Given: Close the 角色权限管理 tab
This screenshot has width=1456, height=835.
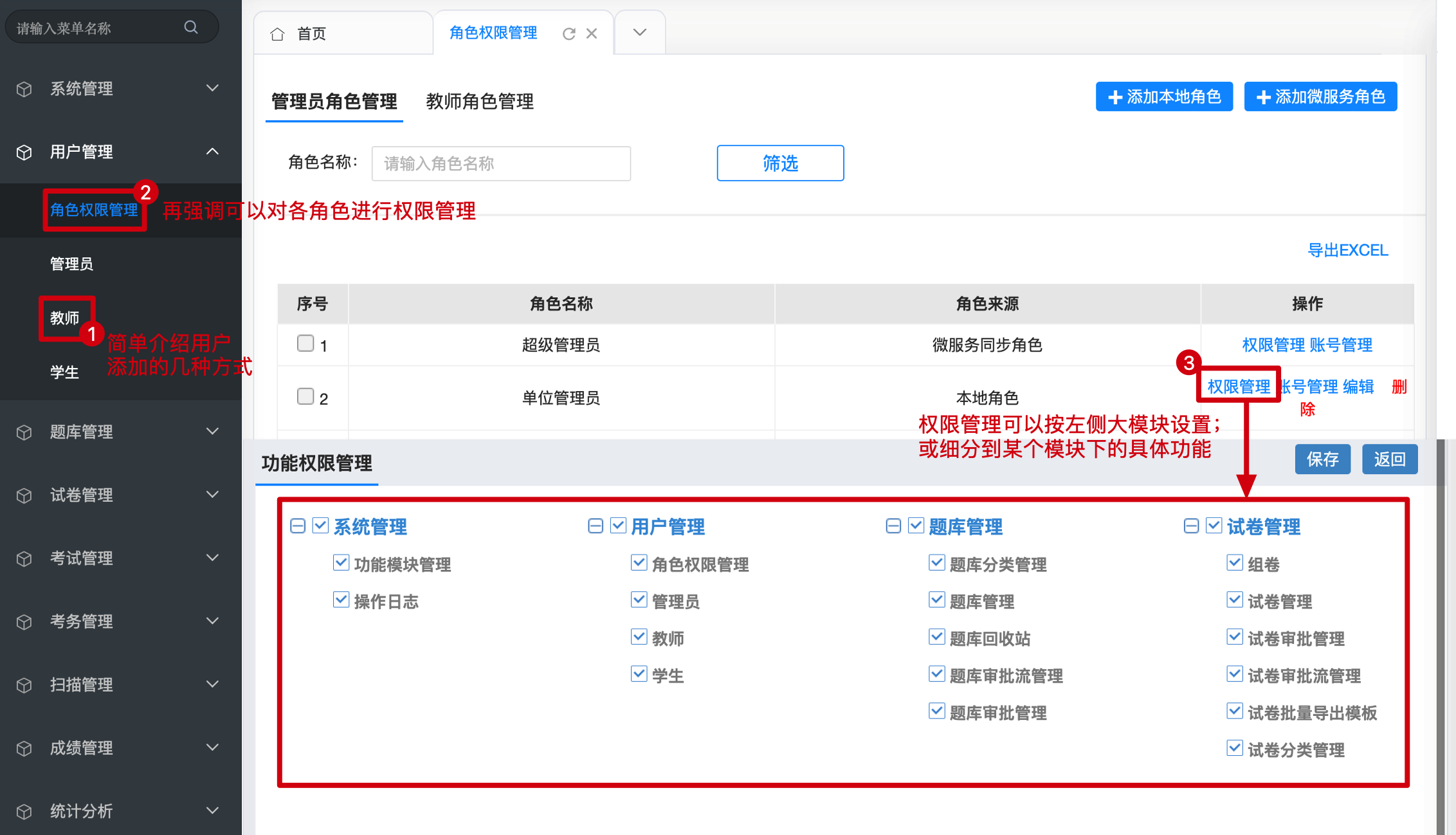Looking at the screenshot, I should [x=592, y=33].
